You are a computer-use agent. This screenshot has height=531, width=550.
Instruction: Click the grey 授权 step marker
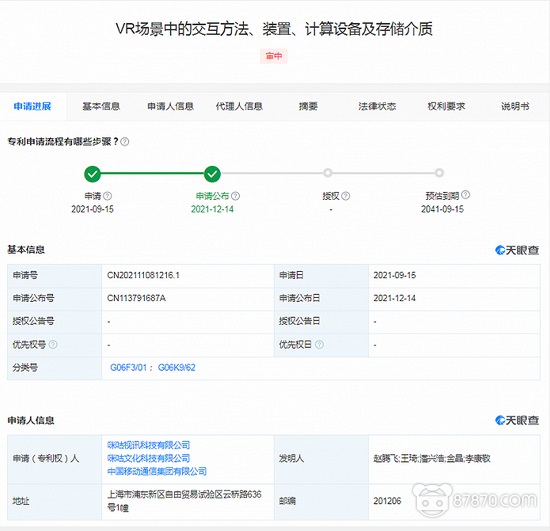pyautogui.click(x=328, y=173)
